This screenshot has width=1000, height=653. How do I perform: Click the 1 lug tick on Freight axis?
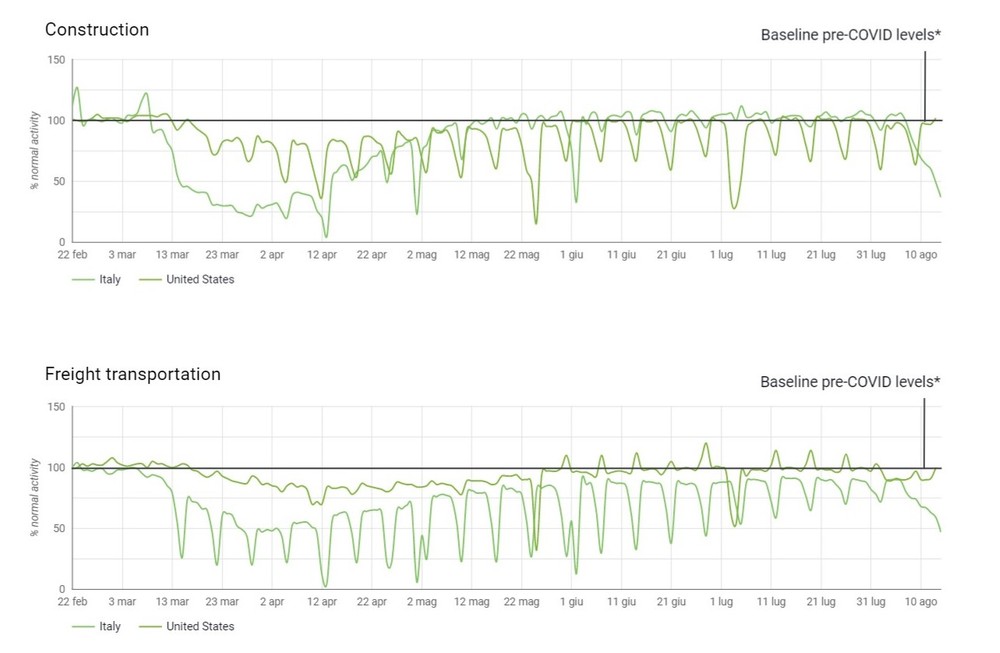coord(721,601)
